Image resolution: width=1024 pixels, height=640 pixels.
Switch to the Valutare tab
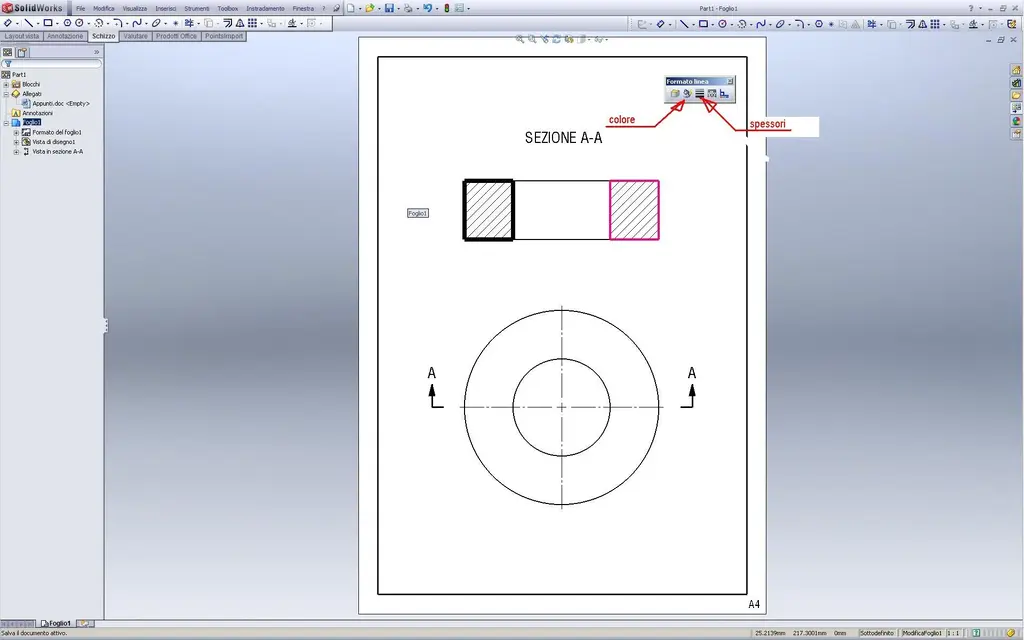136,37
